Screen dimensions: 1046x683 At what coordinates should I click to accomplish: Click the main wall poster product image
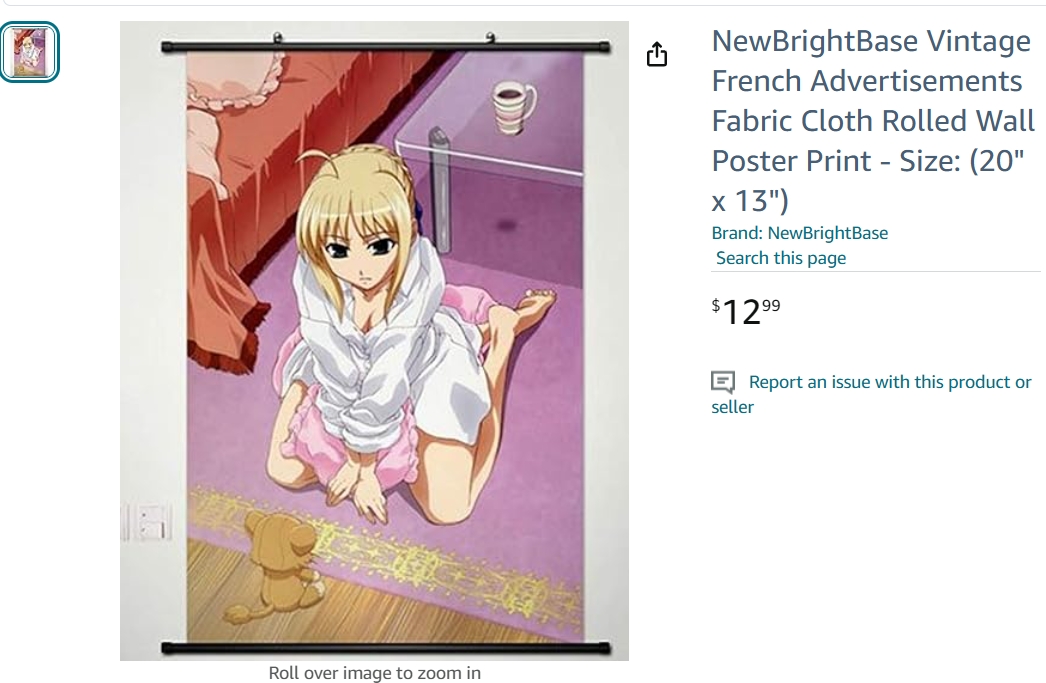374,340
